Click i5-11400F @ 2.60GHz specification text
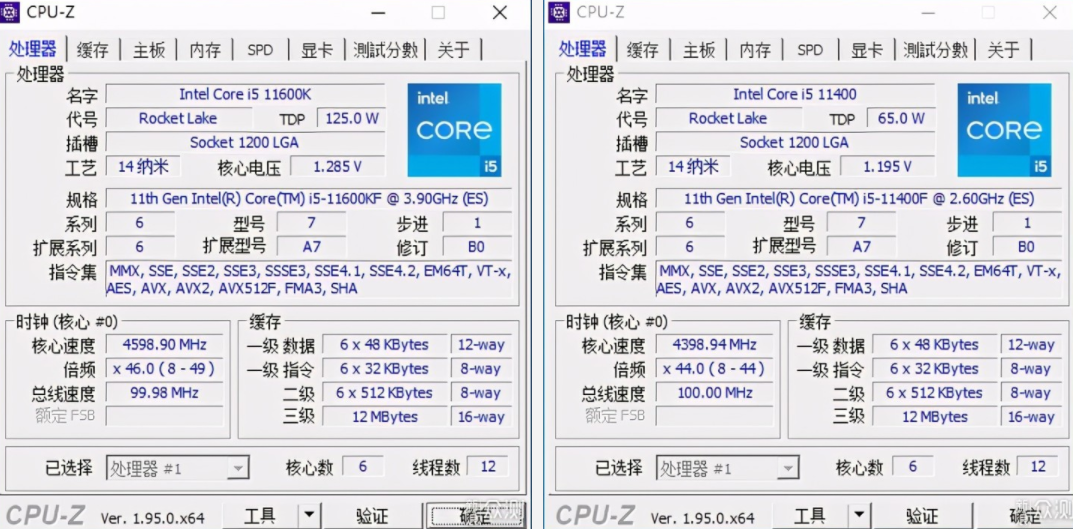The width and height of the screenshot is (1073, 529). [x=859, y=199]
